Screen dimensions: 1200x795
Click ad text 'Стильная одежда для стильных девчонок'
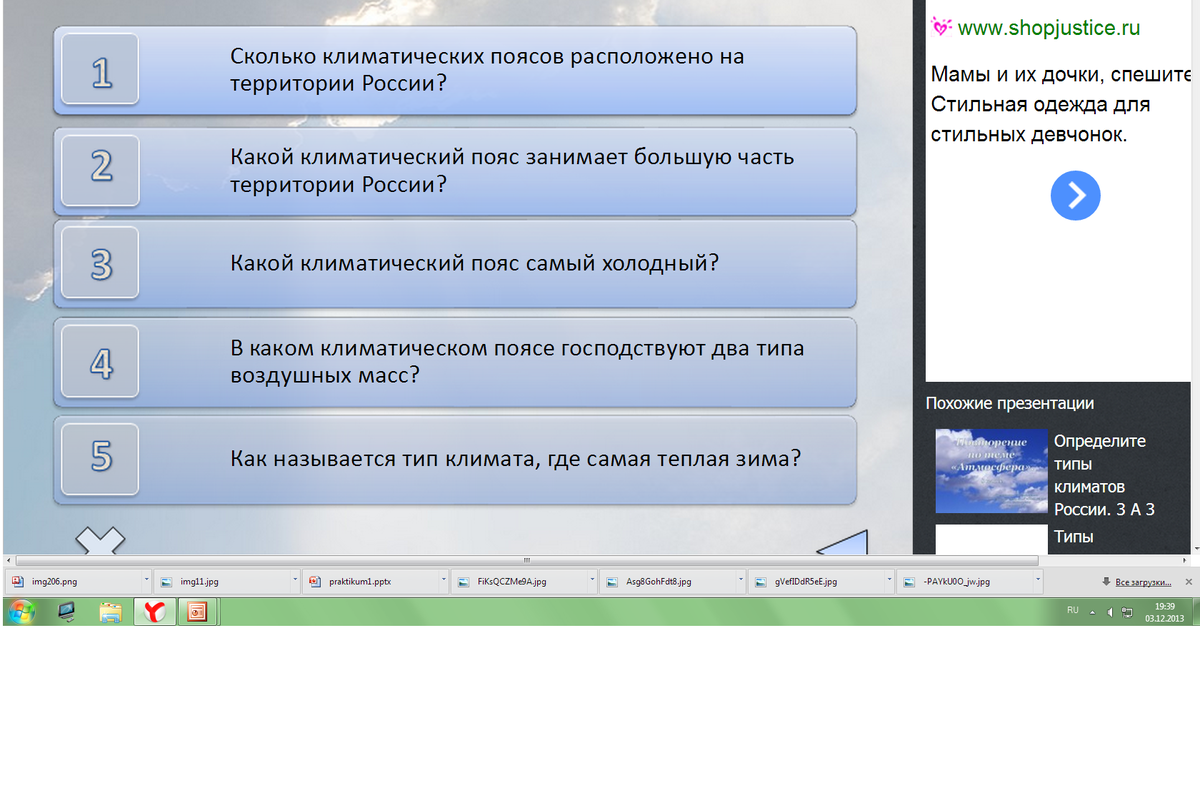1040,118
